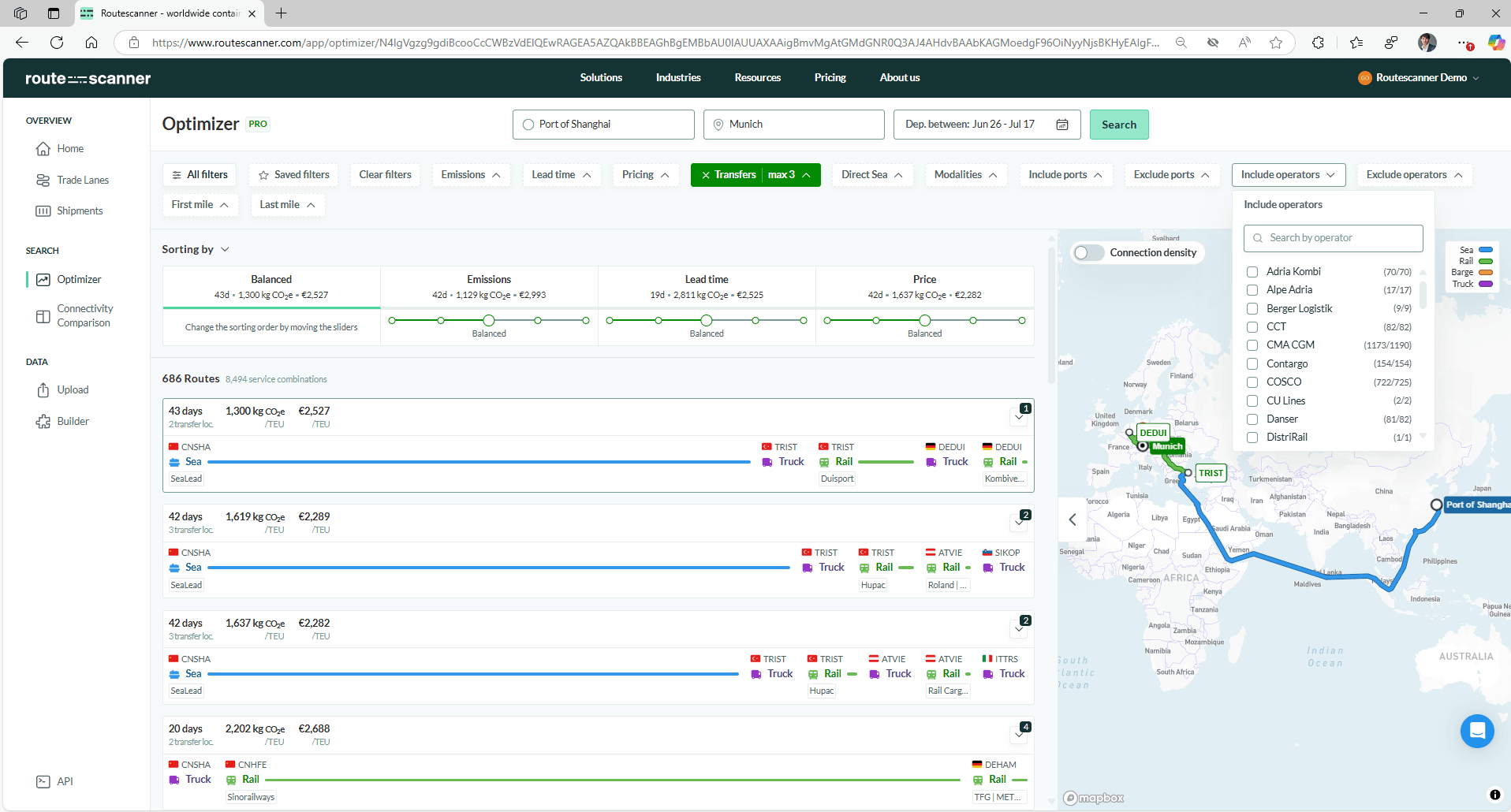The image size is (1511, 812).
Task: Check the Danser operator
Action: click(1252, 419)
